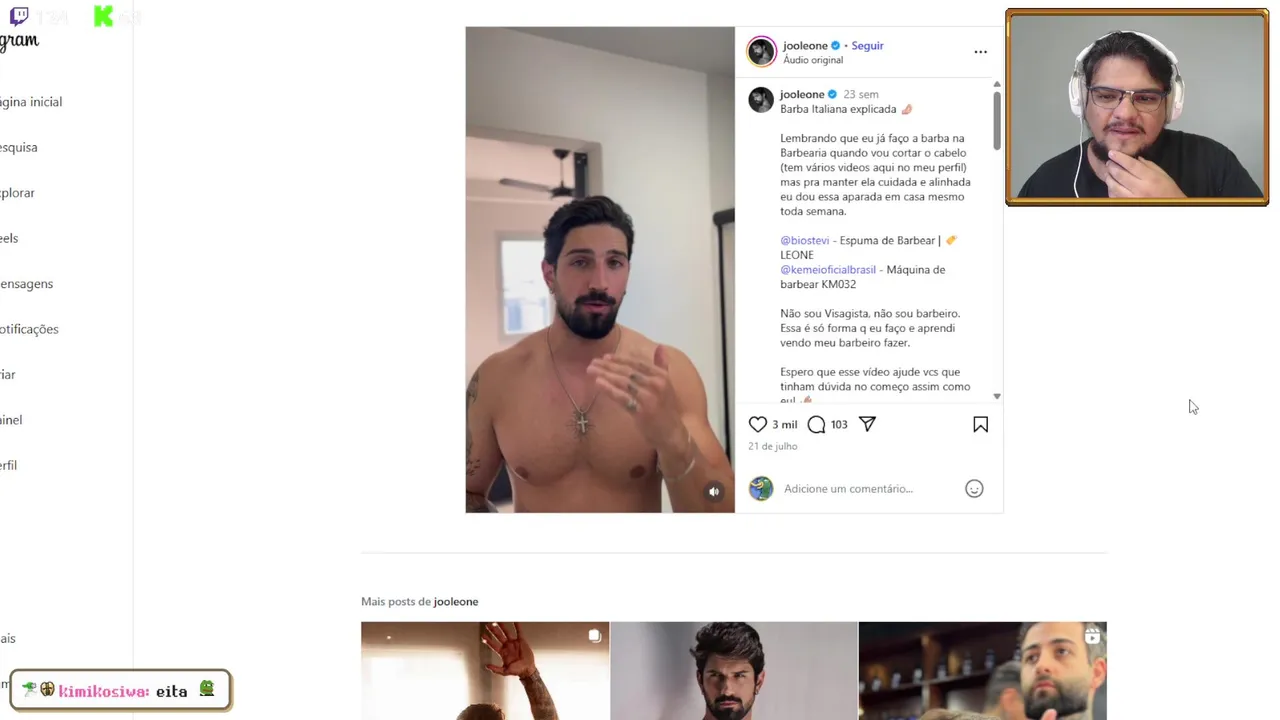Click Seguir to follow jooleone
Viewport: 1280px width, 720px height.
click(867, 45)
